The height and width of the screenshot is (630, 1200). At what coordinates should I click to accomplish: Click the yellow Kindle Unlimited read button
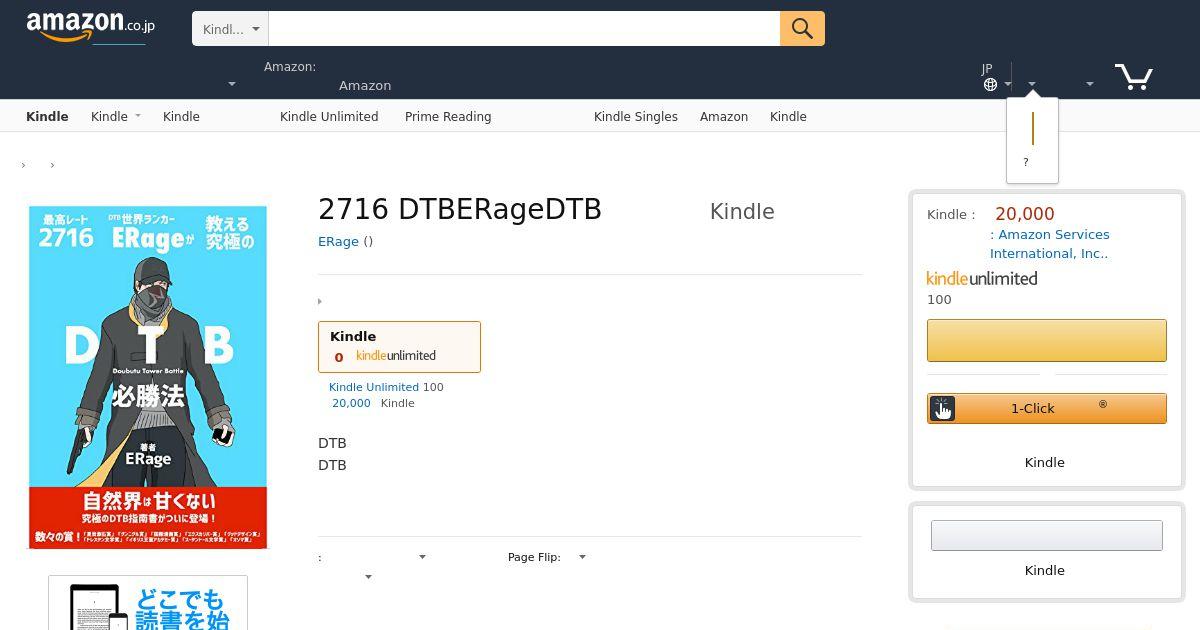tap(1046, 340)
